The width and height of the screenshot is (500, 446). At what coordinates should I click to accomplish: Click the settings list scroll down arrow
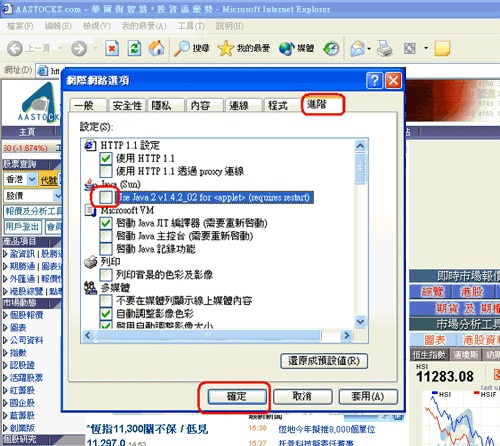360,322
